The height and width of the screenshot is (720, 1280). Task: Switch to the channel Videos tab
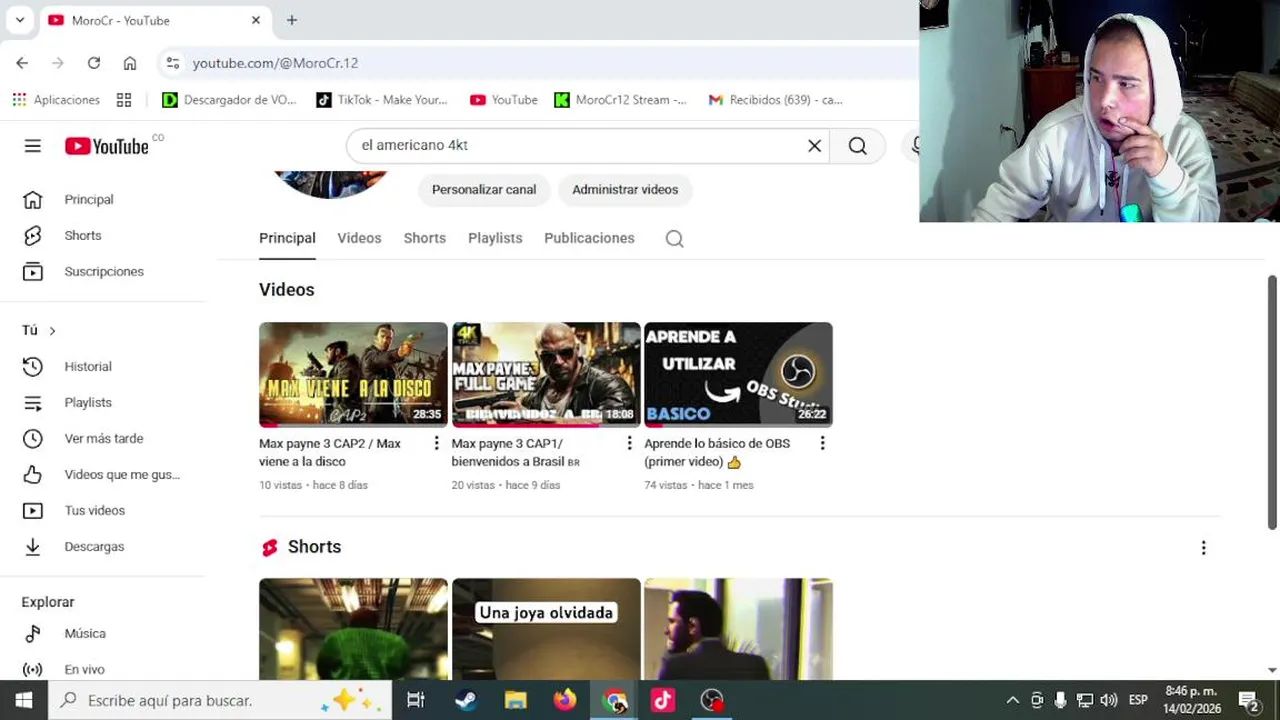pos(359,238)
